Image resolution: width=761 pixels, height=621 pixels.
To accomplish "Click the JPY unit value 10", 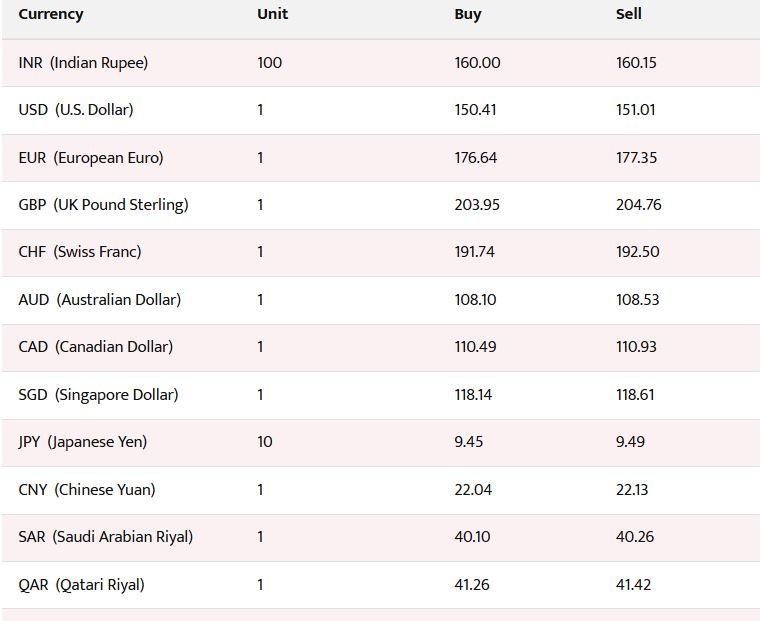I will (265, 442).
